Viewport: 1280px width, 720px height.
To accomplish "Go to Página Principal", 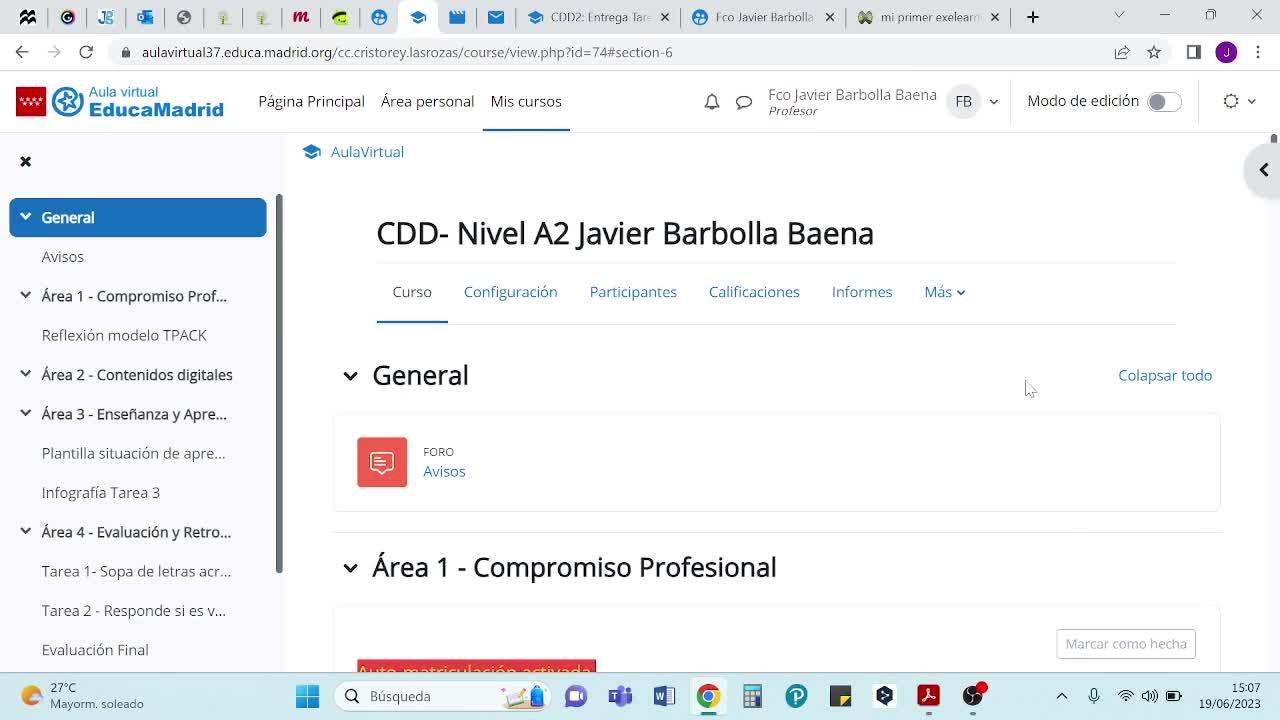I will pyautogui.click(x=312, y=101).
